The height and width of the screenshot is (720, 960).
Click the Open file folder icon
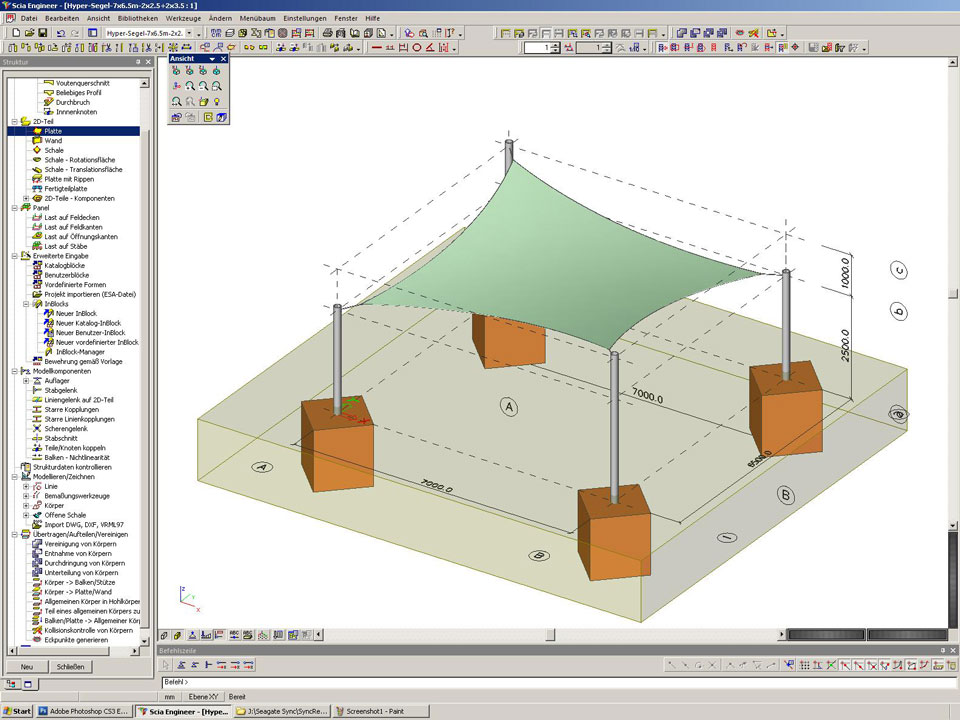point(28,33)
